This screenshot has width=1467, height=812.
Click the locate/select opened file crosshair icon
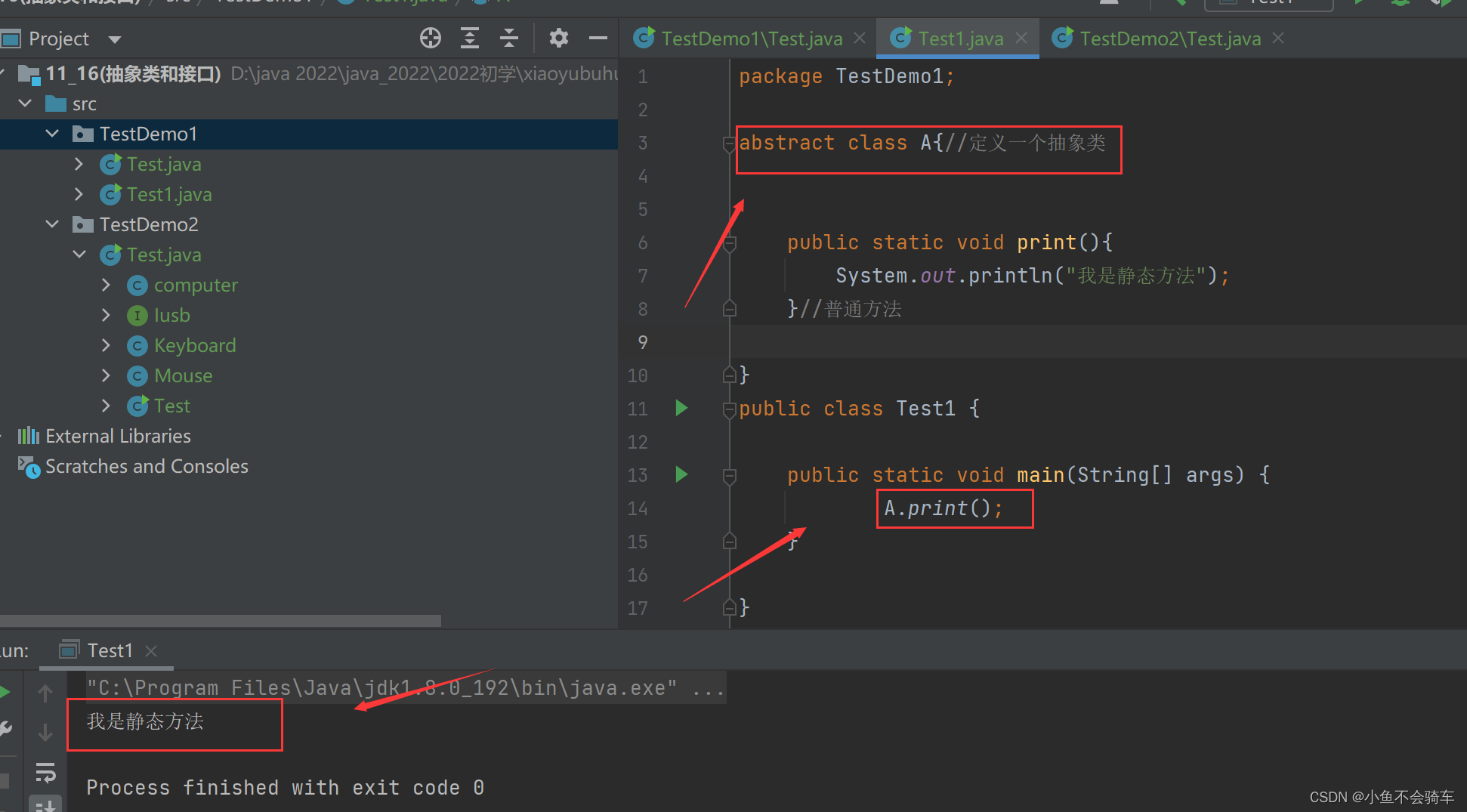(431, 38)
